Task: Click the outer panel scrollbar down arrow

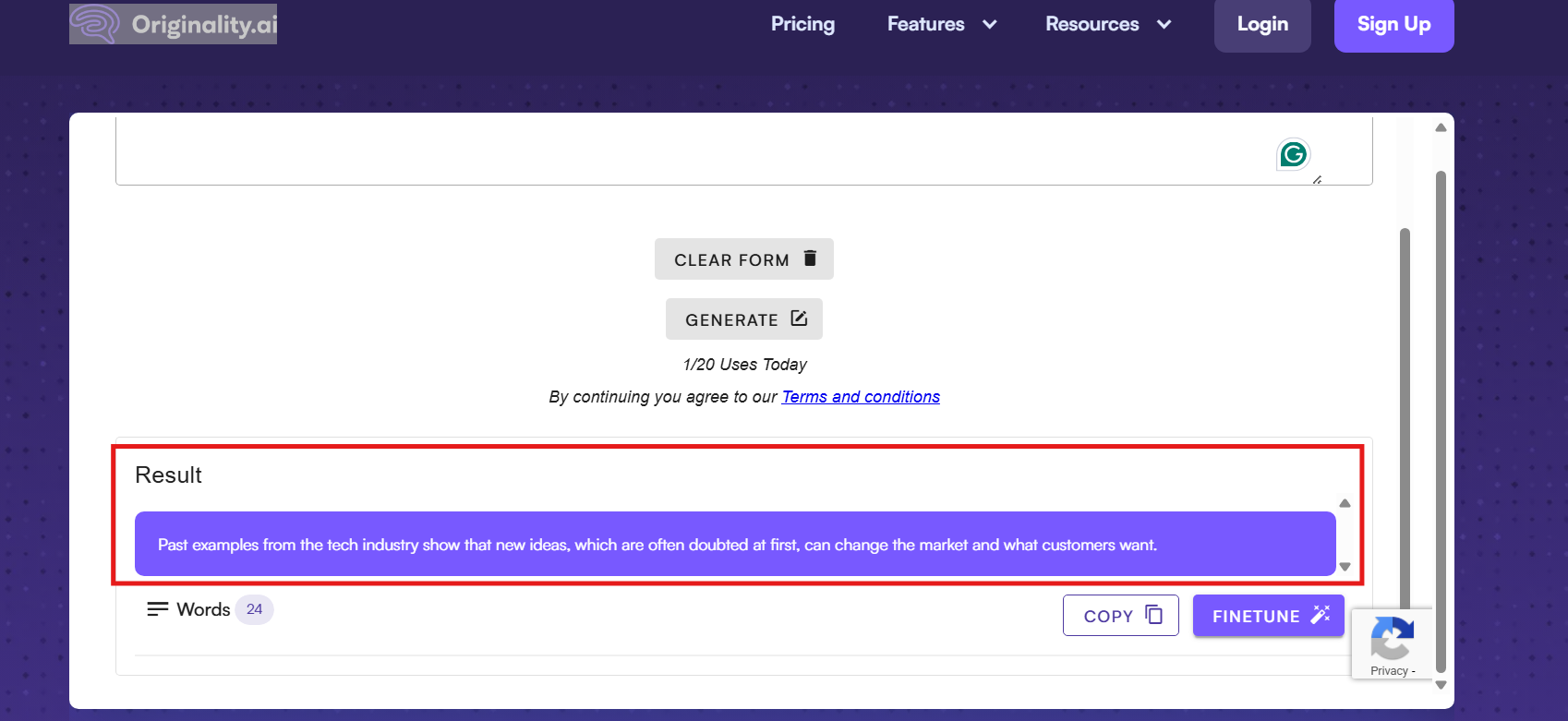Action: (1441, 685)
